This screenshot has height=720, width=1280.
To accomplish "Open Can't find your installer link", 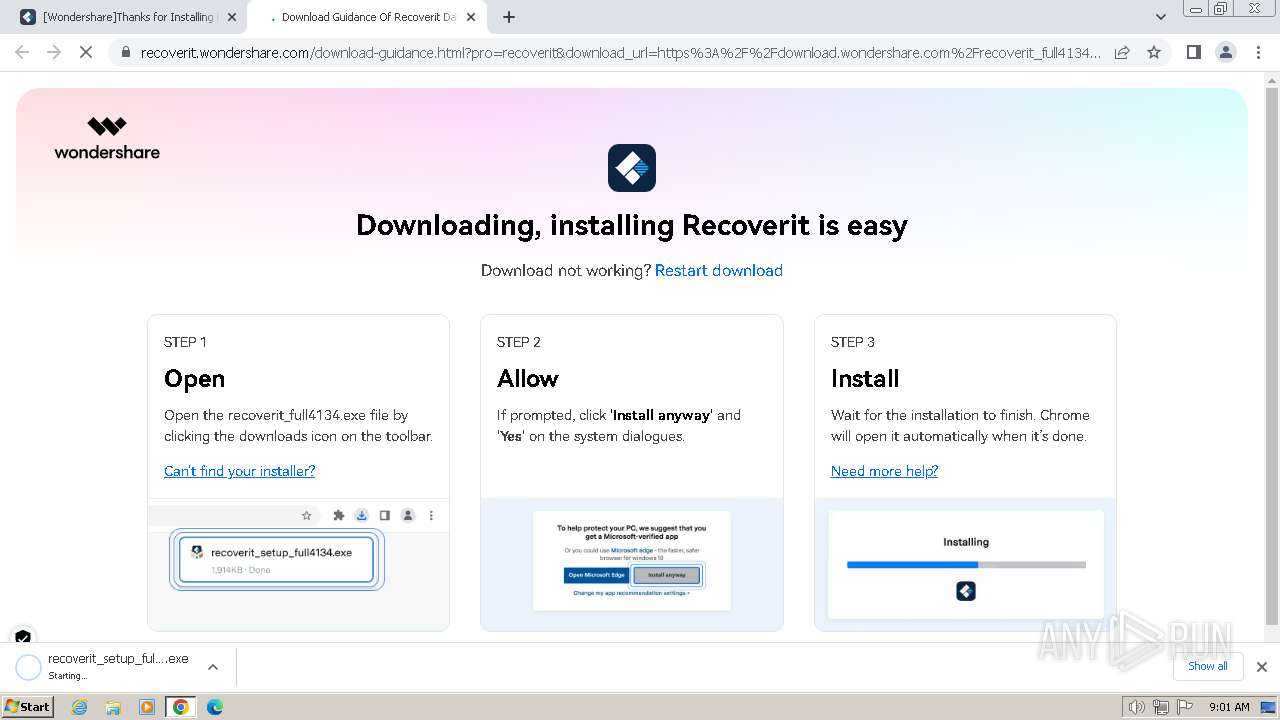I will coord(239,471).
